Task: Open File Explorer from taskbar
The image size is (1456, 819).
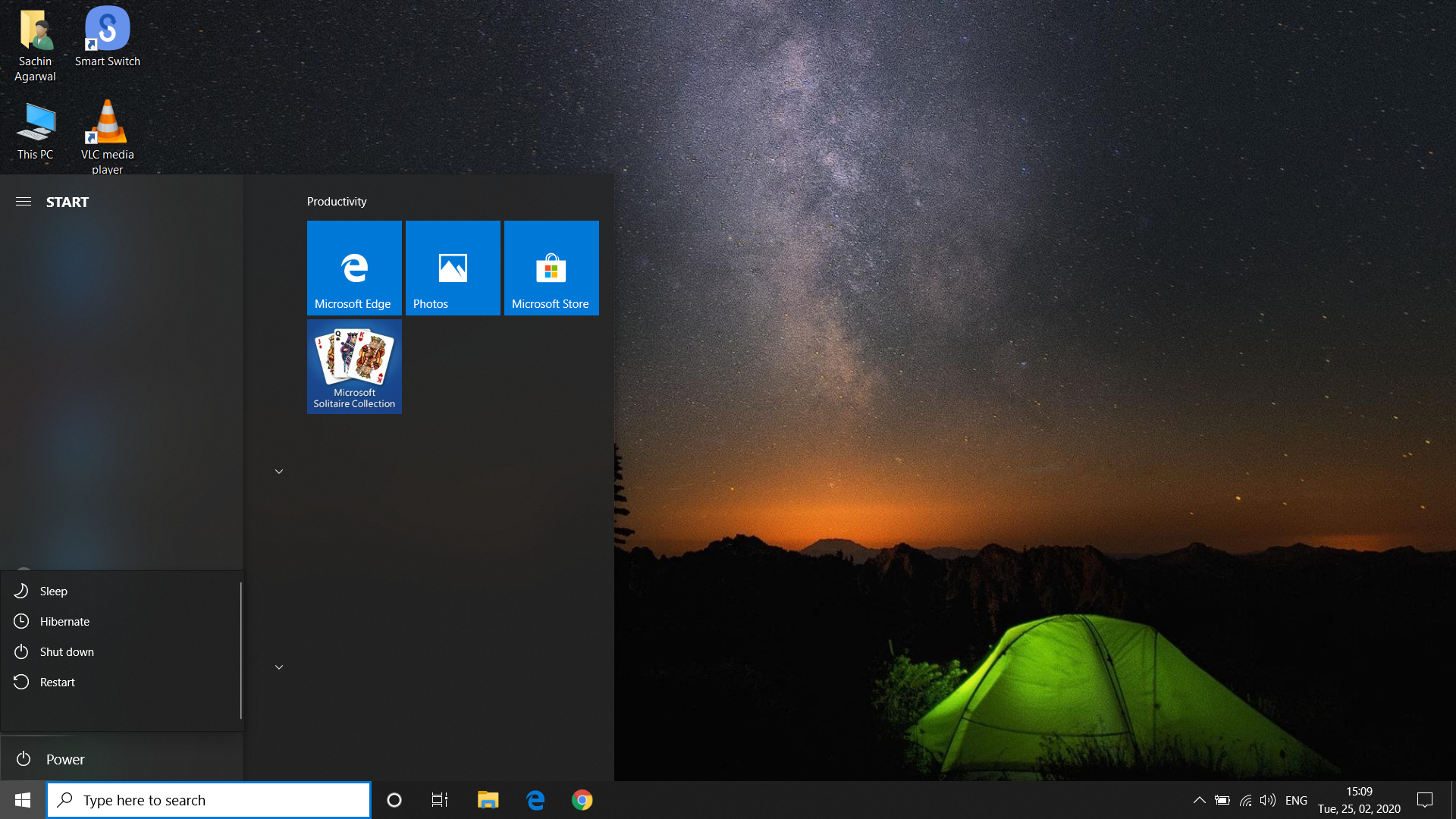Action: 488,800
